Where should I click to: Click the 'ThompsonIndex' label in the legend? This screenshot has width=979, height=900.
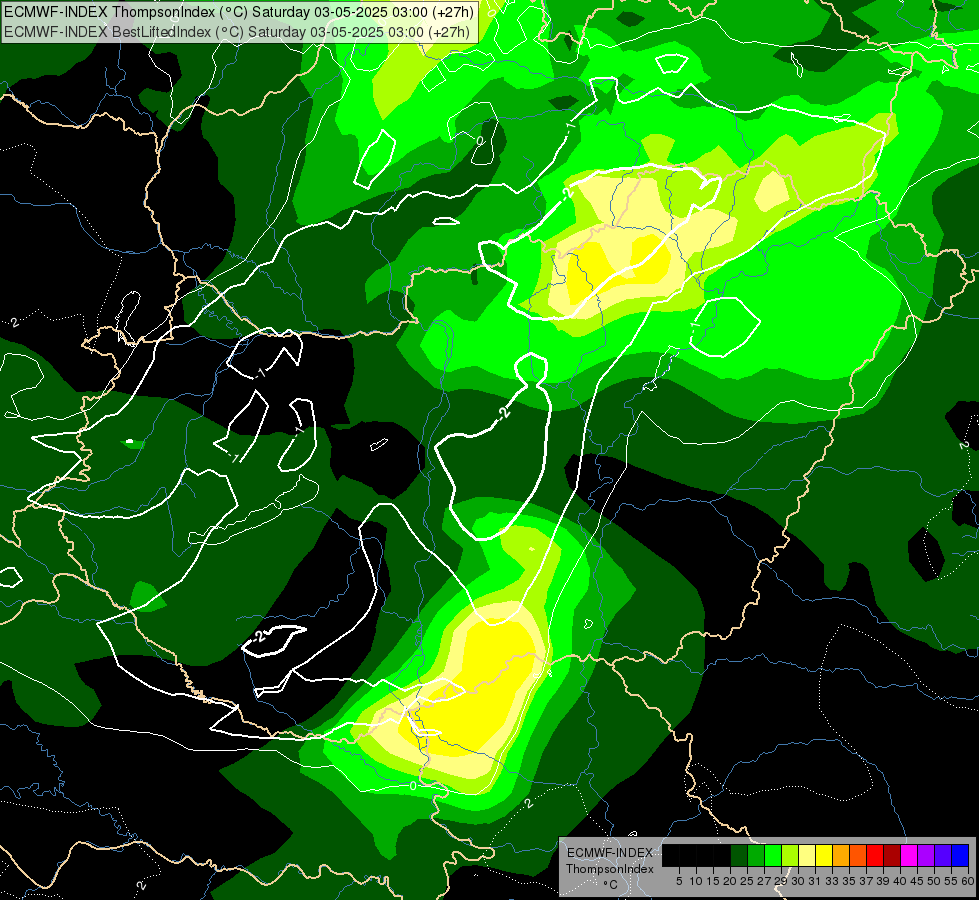point(610,869)
